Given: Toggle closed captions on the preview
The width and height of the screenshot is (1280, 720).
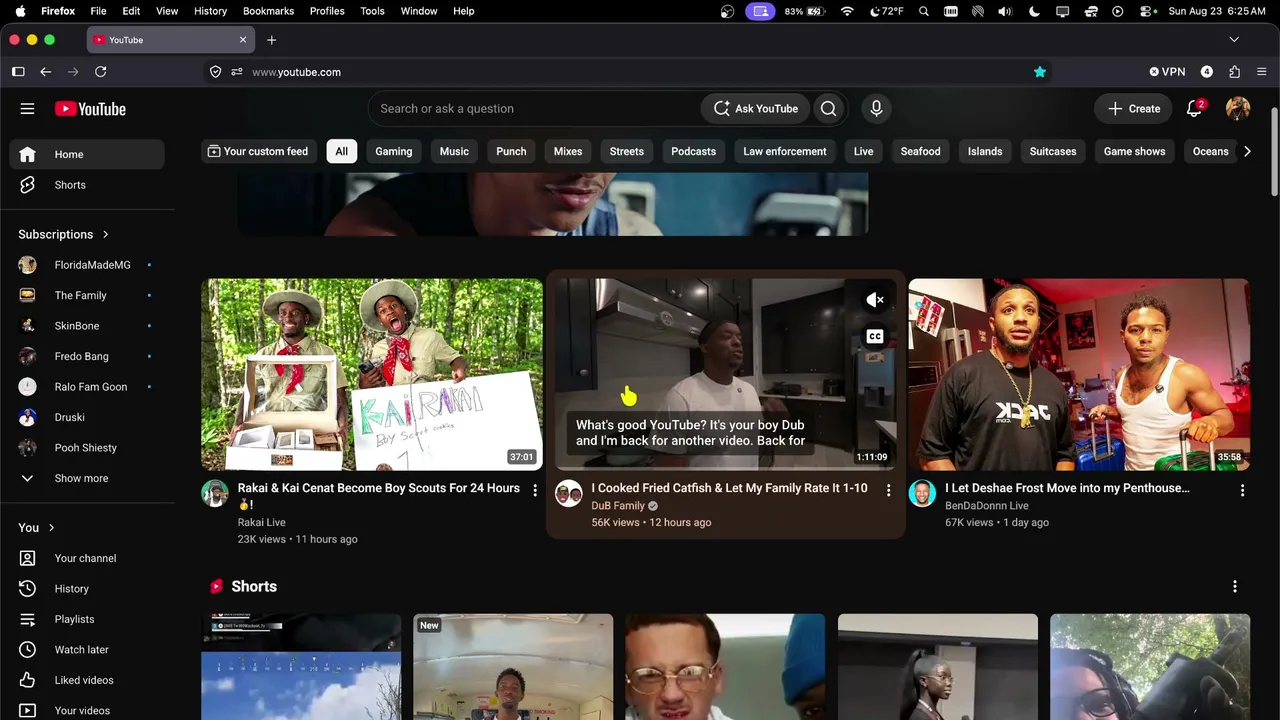Looking at the screenshot, I should (875, 336).
